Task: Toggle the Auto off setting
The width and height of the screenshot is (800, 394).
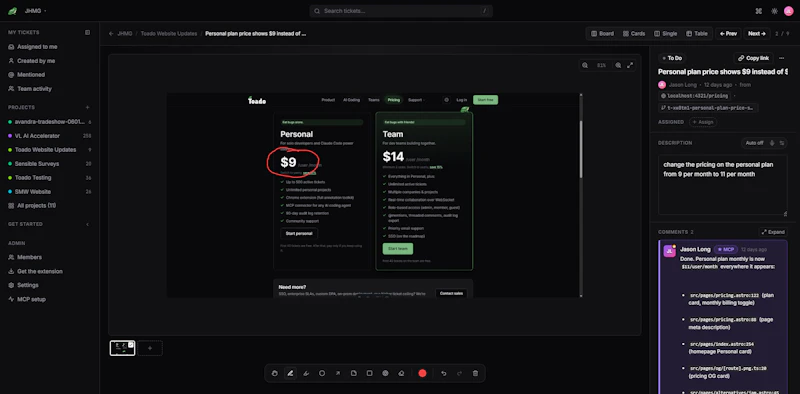Action: (754, 143)
